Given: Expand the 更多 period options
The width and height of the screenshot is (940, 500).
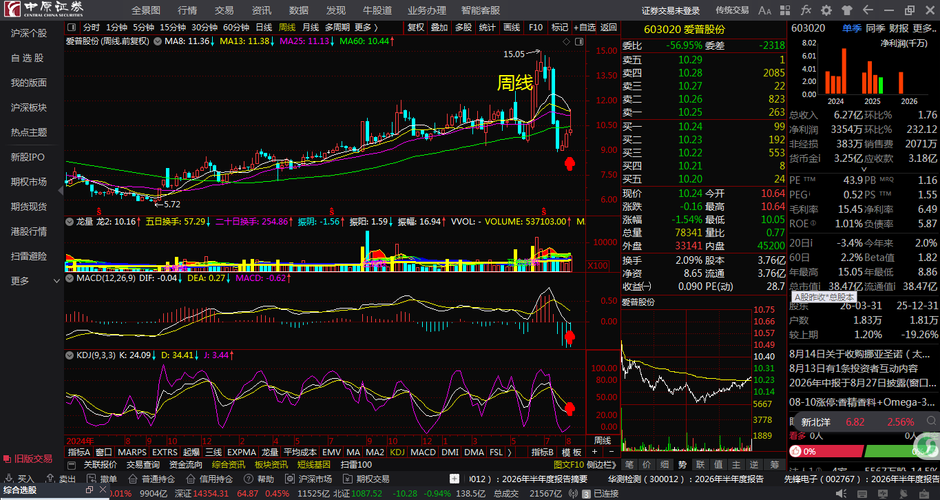Looking at the screenshot, I should [x=366, y=28].
